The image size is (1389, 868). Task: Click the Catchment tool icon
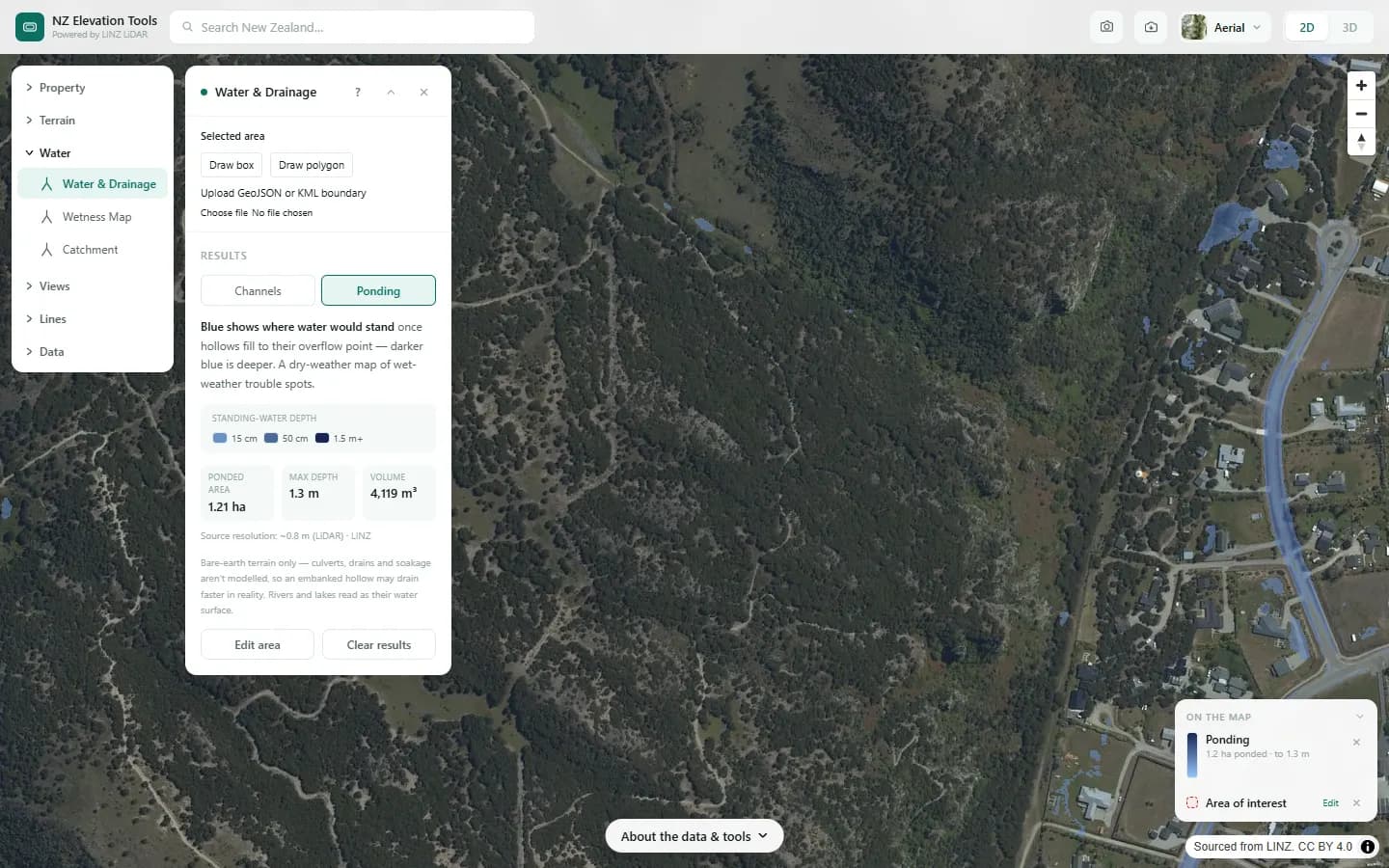point(46,250)
